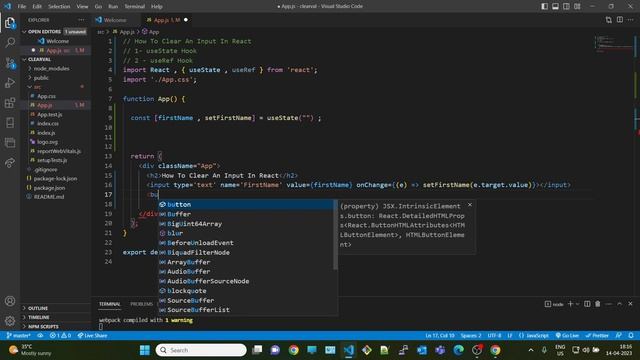
Task: Click the Windows taskbar Search box
Action: point(201,350)
